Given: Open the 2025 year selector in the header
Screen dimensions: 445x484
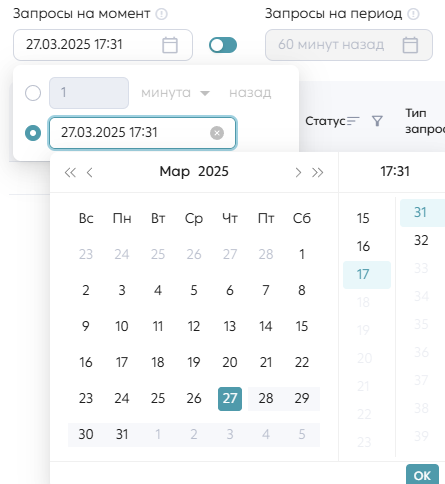Looking at the screenshot, I should coord(213,172).
